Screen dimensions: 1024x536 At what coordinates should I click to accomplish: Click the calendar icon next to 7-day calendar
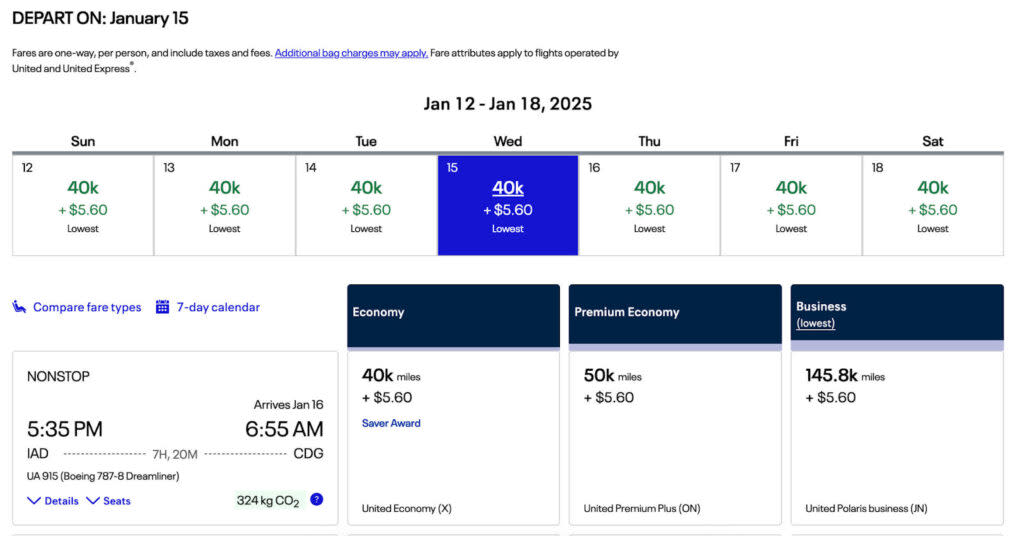pyautogui.click(x=162, y=307)
